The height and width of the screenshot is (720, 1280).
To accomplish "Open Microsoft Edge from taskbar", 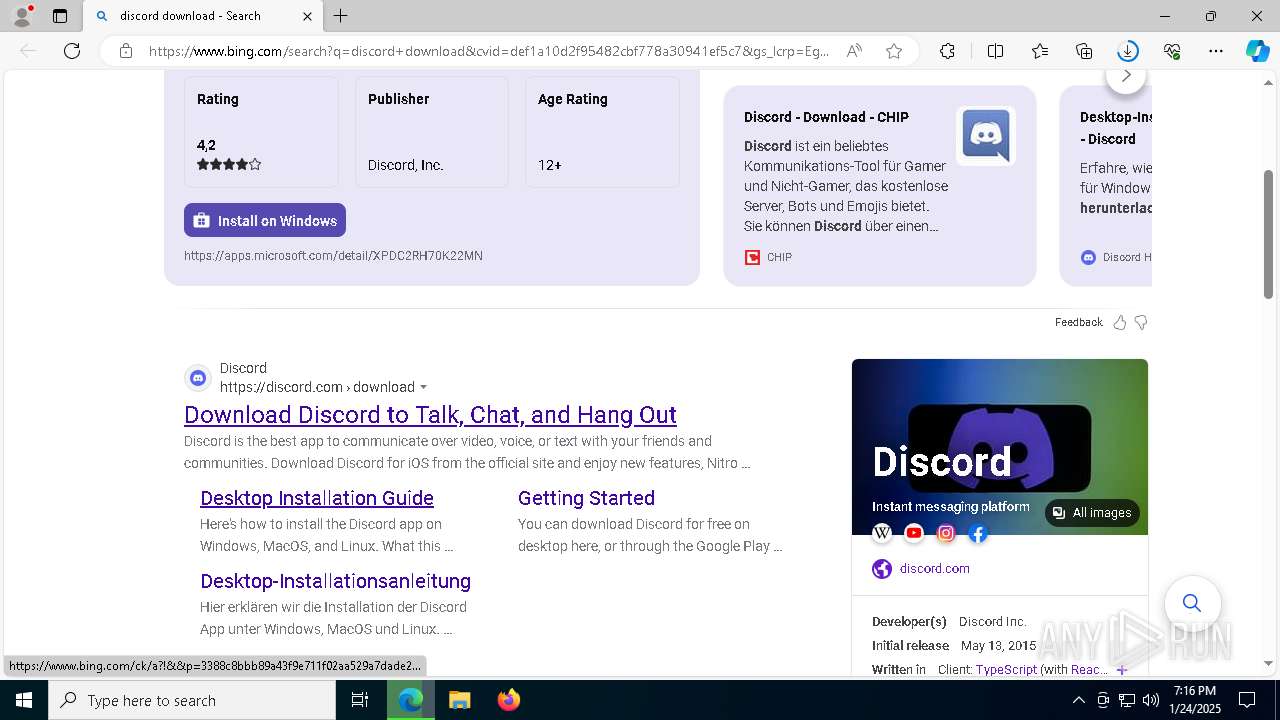I will 411,700.
